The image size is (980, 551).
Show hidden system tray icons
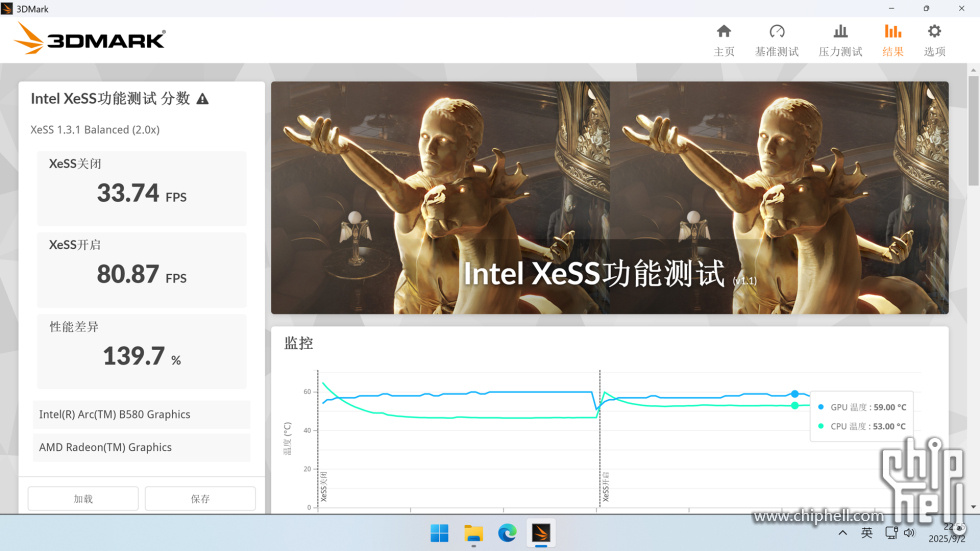pyautogui.click(x=842, y=533)
